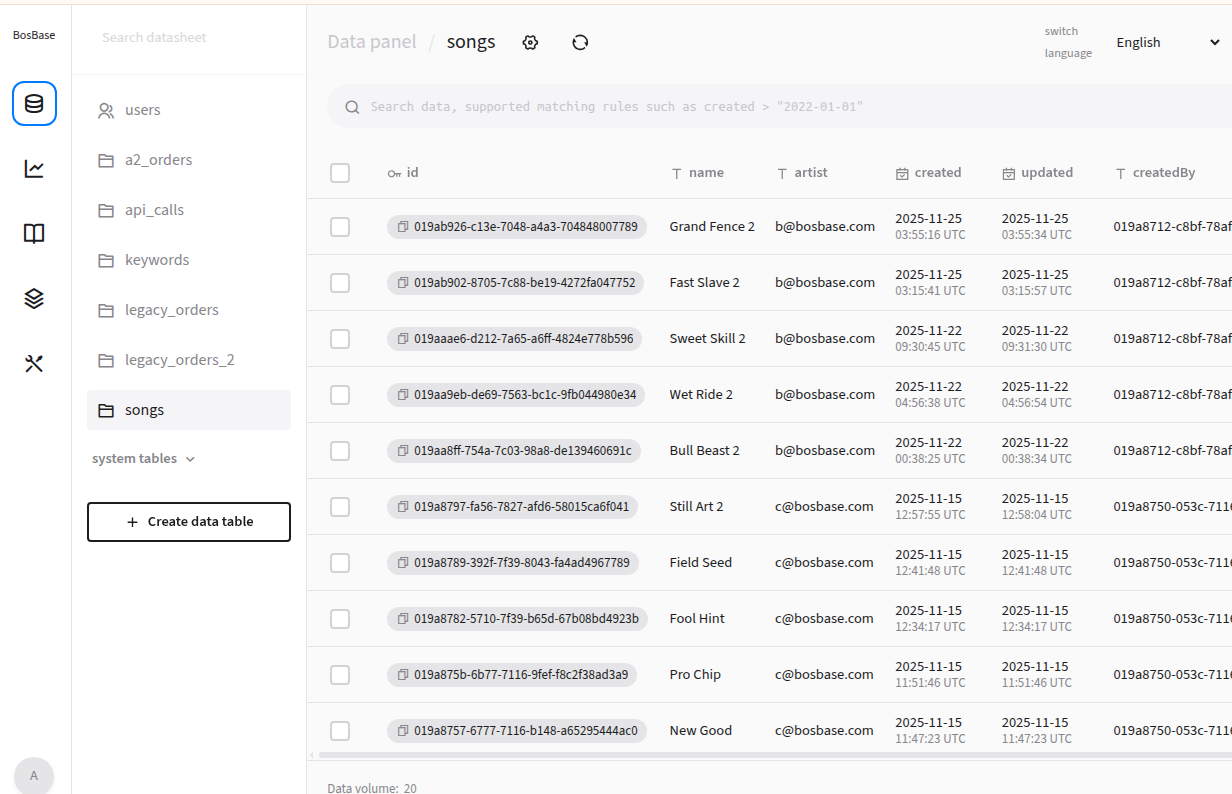Open the English language dropdown
Viewport: 1232px width, 794px height.
pyautogui.click(x=1168, y=42)
